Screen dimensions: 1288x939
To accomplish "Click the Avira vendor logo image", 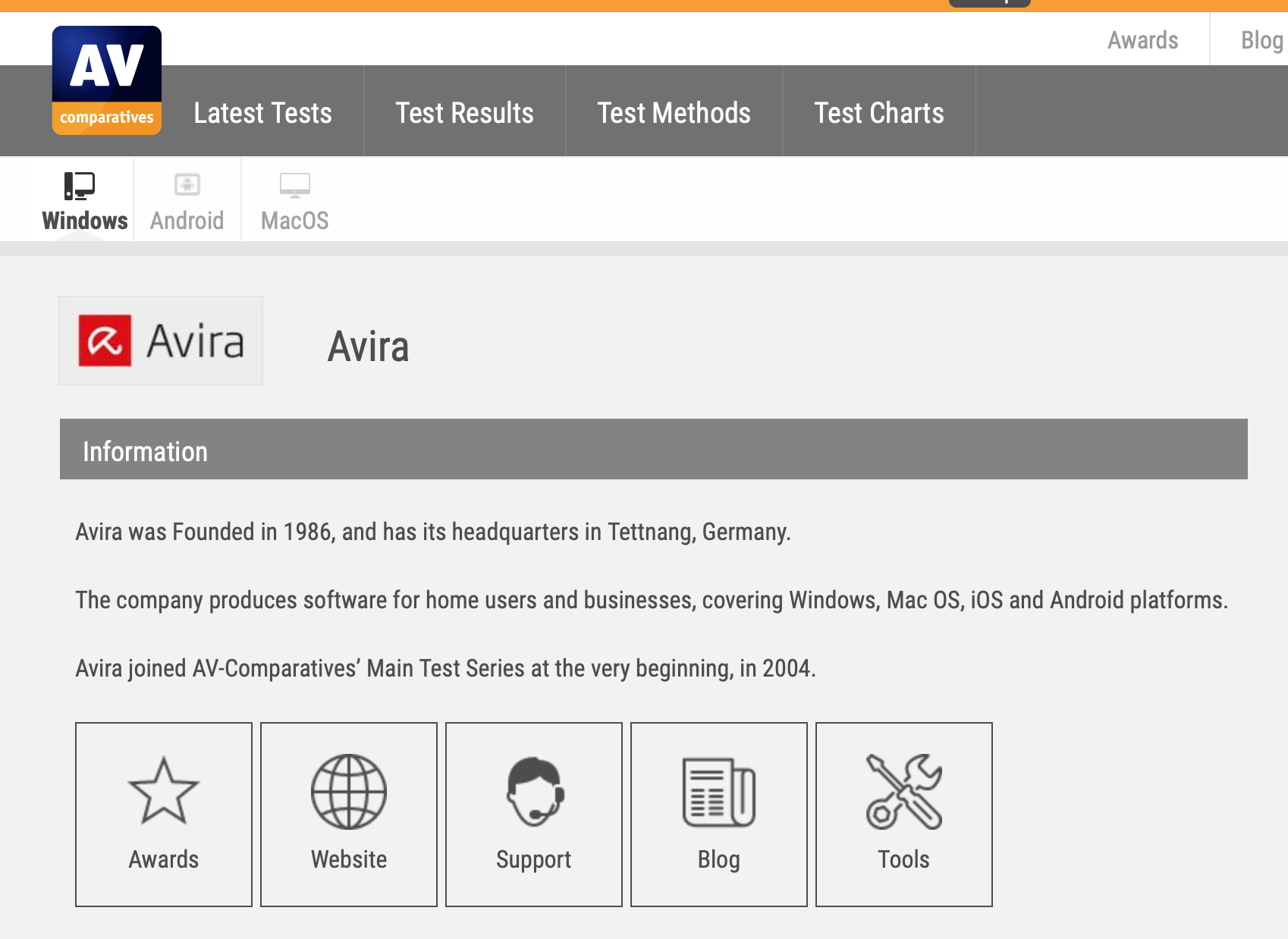I will (x=161, y=341).
